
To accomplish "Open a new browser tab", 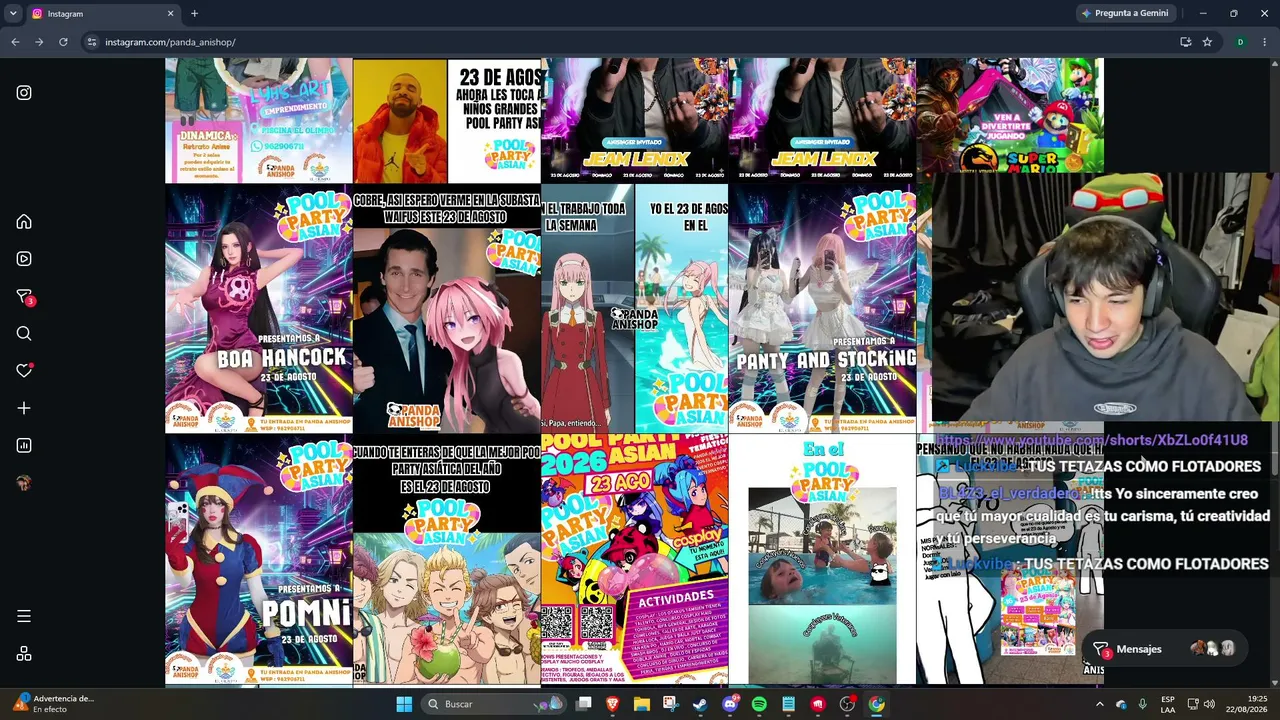I will (x=194, y=14).
